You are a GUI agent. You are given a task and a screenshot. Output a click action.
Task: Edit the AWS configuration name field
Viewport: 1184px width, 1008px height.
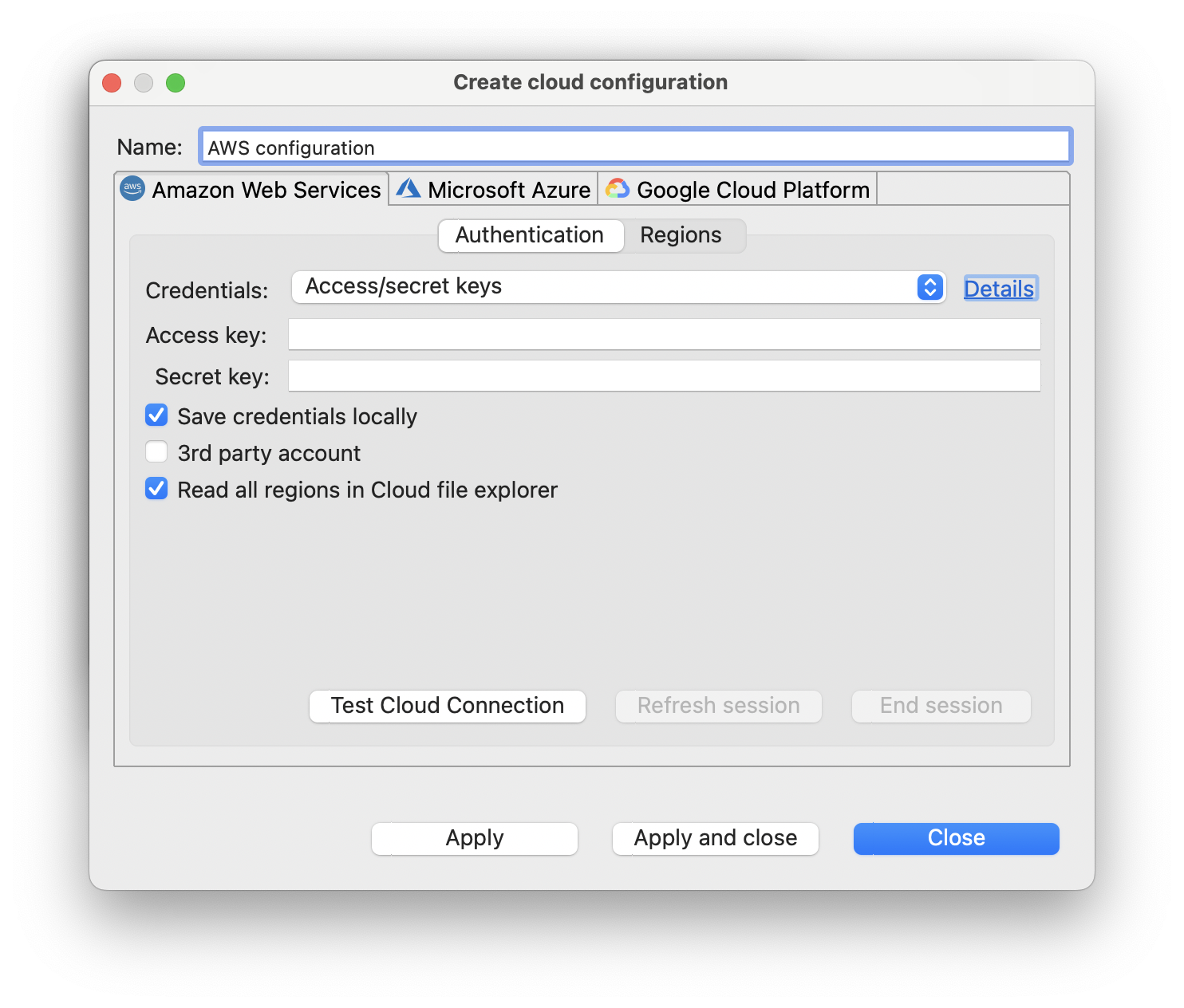click(634, 146)
